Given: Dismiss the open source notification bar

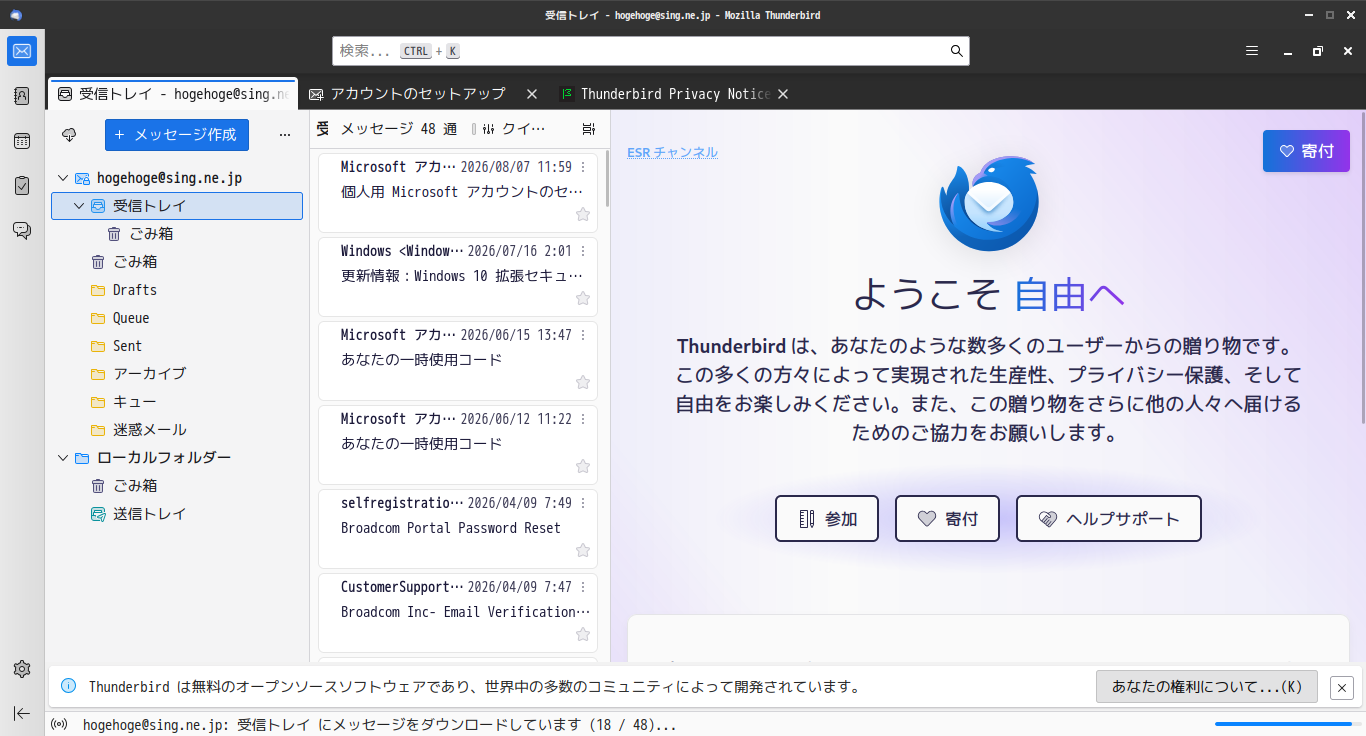Looking at the screenshot, I should click(1342, 687).
